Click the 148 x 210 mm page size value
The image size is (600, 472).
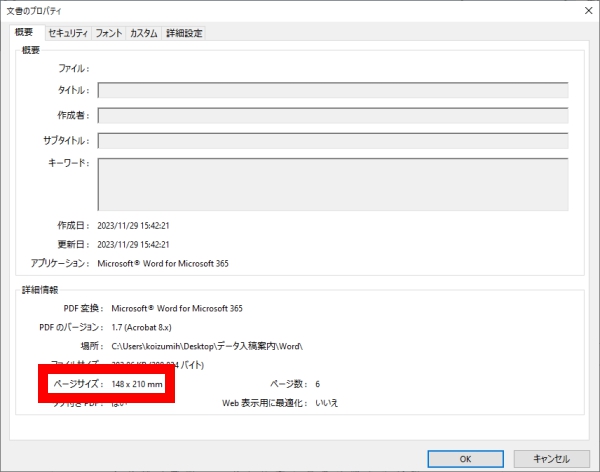pyautogui.click(x=137, y=384)
